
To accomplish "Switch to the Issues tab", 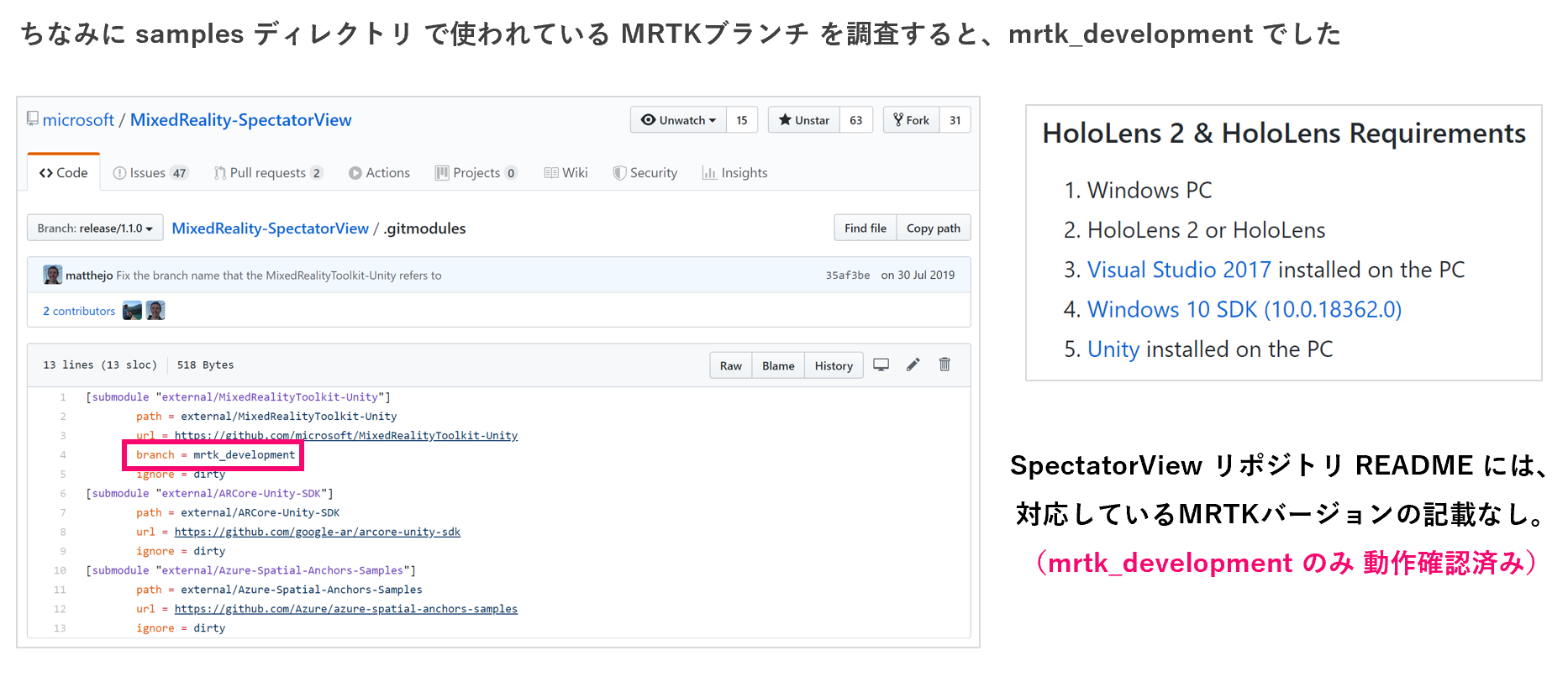I will click(x=150, y=173).
